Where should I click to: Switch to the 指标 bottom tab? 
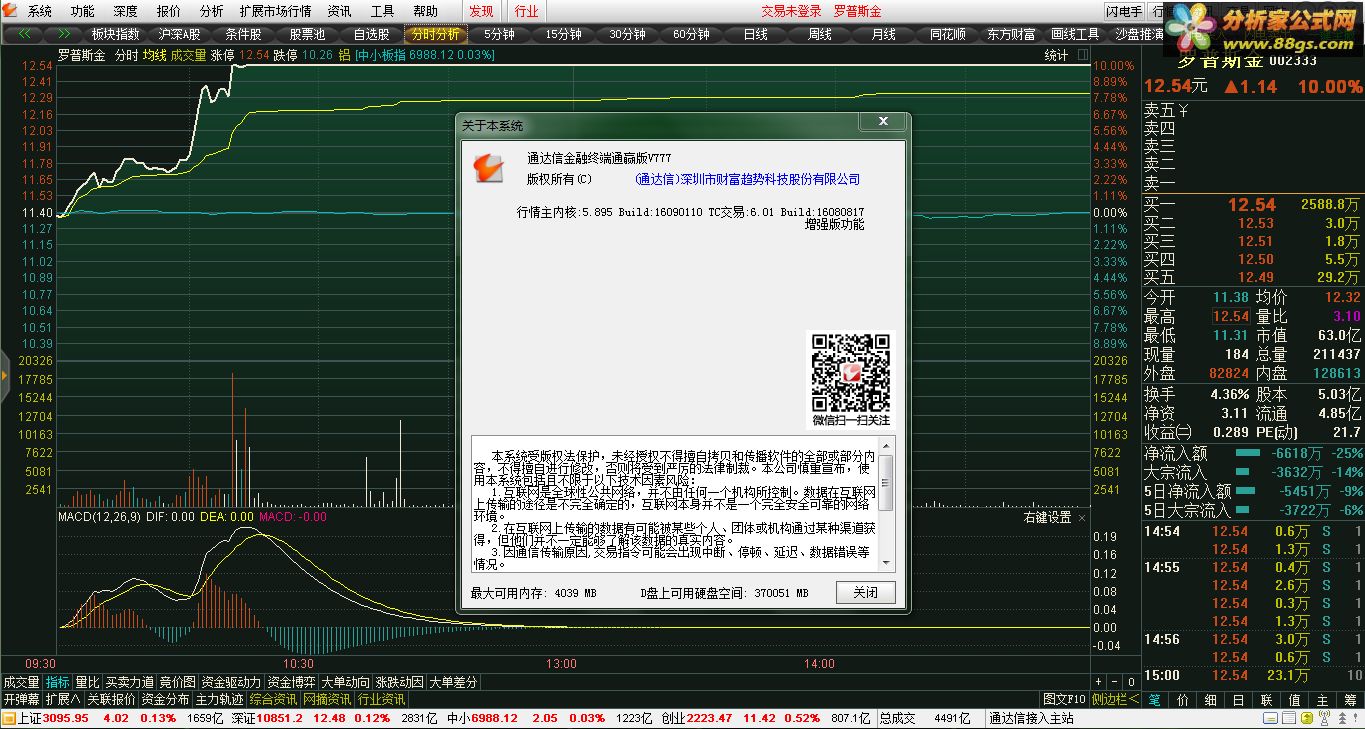[58, 682]
